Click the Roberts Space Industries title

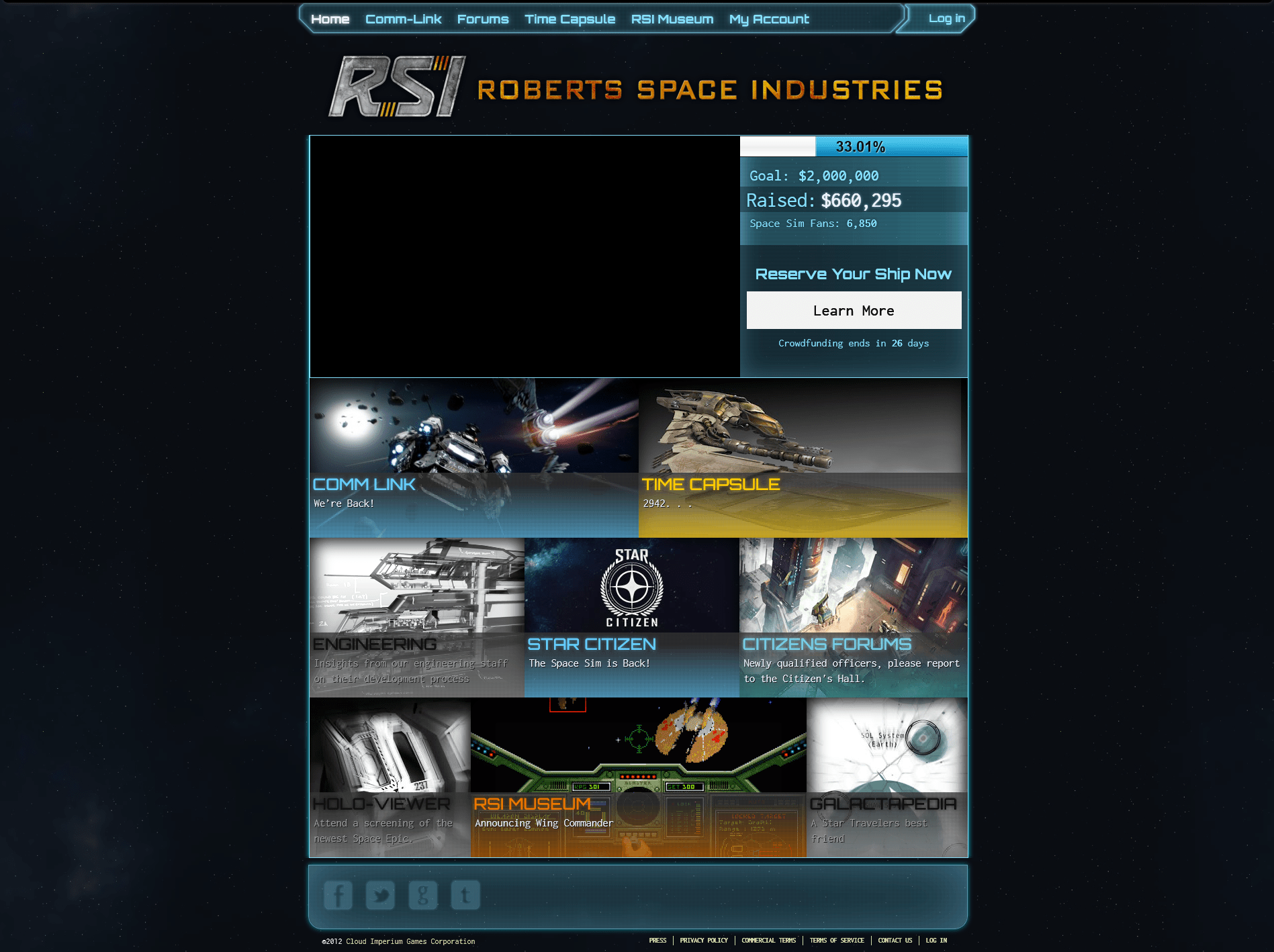pos(710,90)
